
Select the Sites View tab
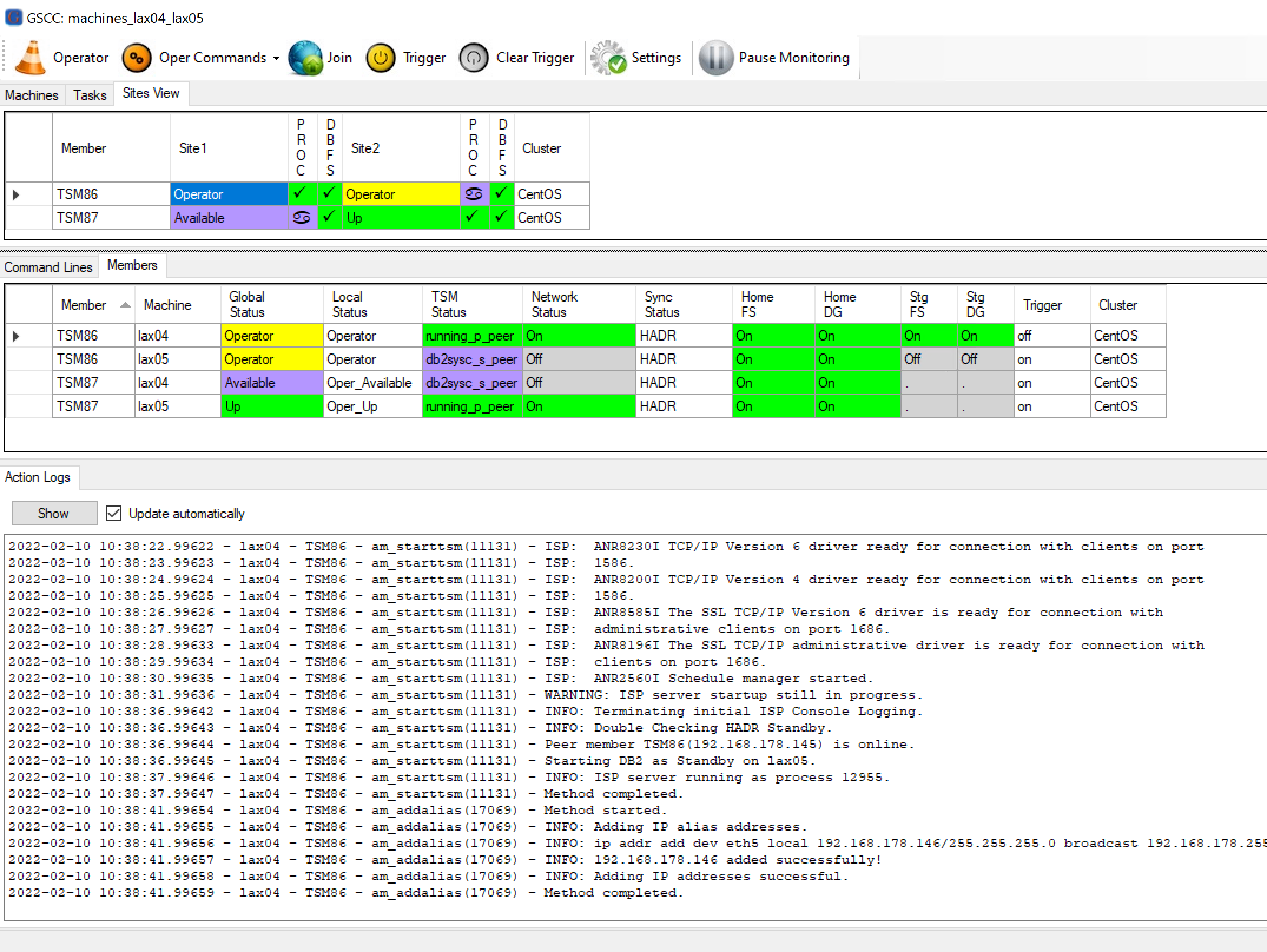click(x=151, y=93)
